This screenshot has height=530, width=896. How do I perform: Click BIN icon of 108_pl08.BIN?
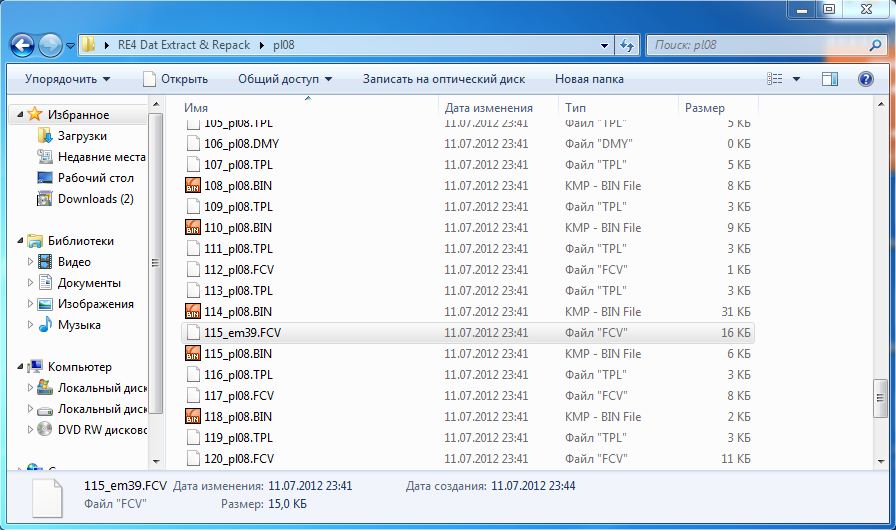(x=193, y=186)
